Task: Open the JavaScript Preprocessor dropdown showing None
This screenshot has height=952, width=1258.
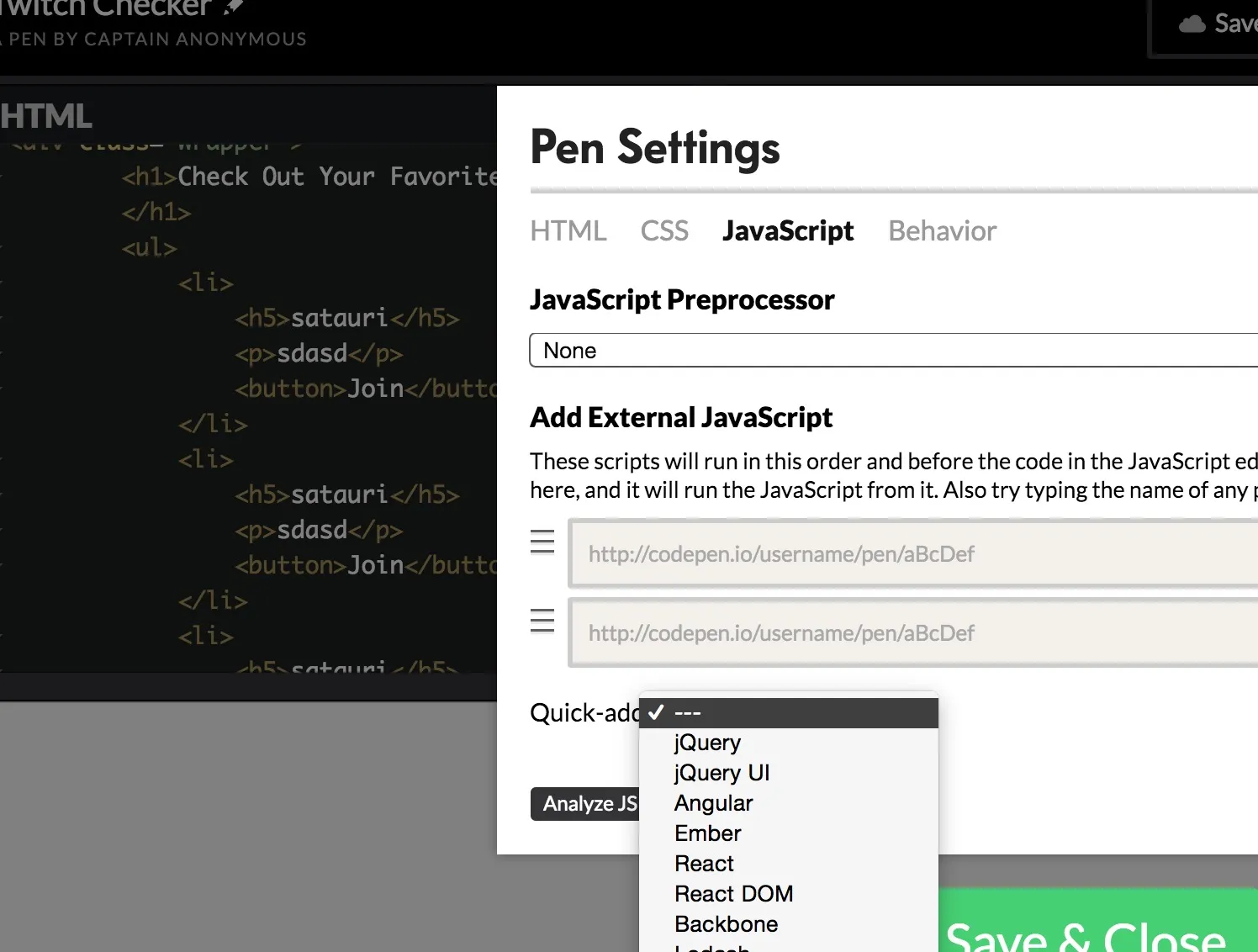Action: click(893, 350)
